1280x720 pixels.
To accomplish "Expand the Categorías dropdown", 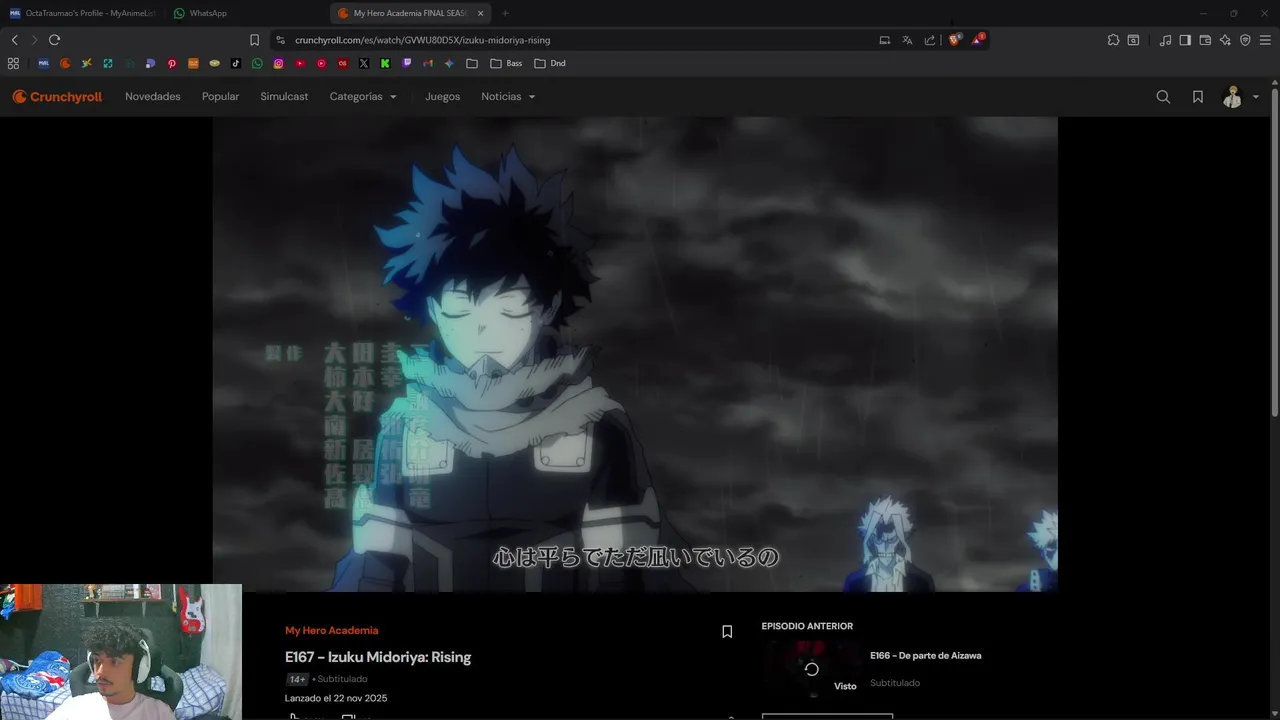I will [x=363, y=97].
